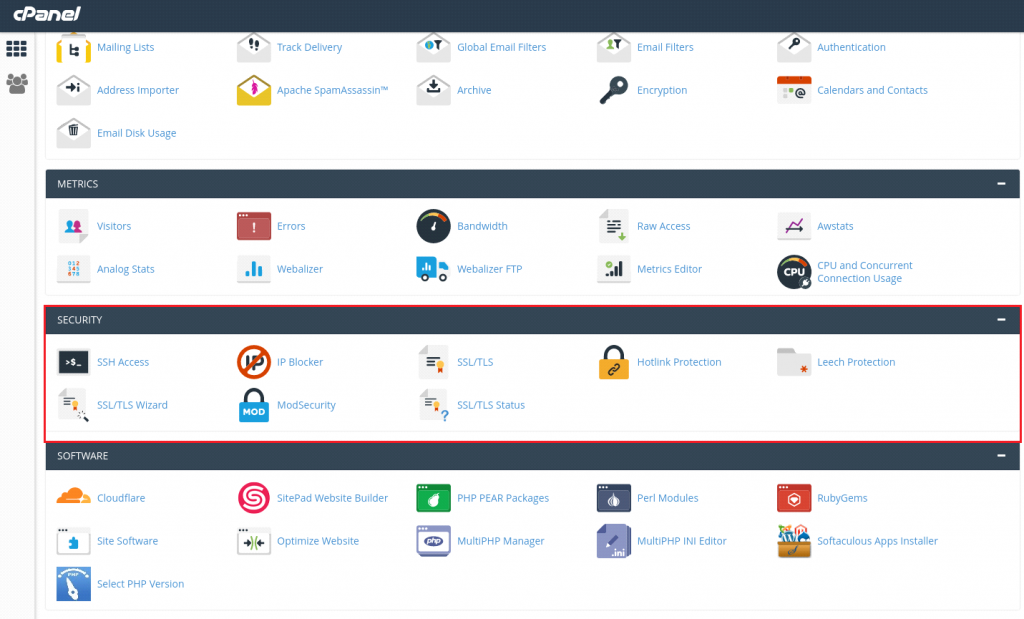
Task: Click the Webalizer FTP truck icon
Action: (x=432, y=268)
